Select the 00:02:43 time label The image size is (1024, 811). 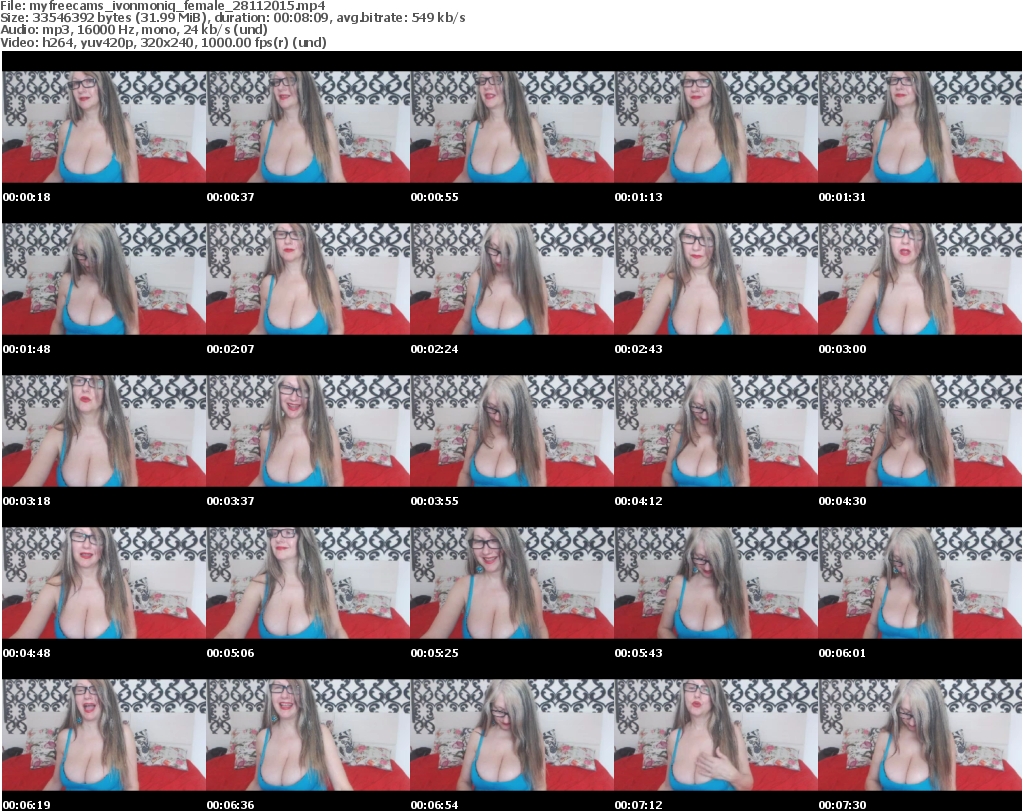638,349
